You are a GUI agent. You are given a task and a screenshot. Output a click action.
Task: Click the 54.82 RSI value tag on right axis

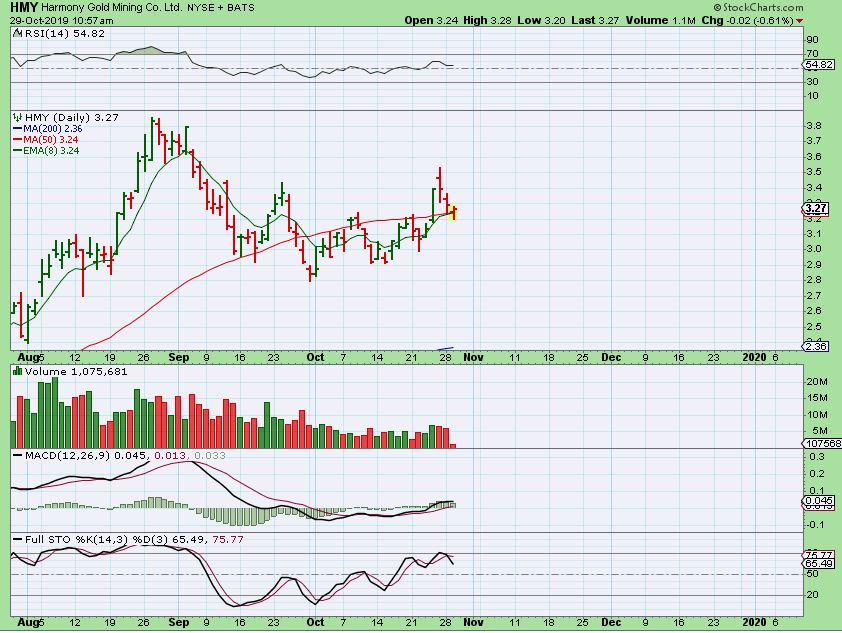pyautogui.click(x=819, y=64)
